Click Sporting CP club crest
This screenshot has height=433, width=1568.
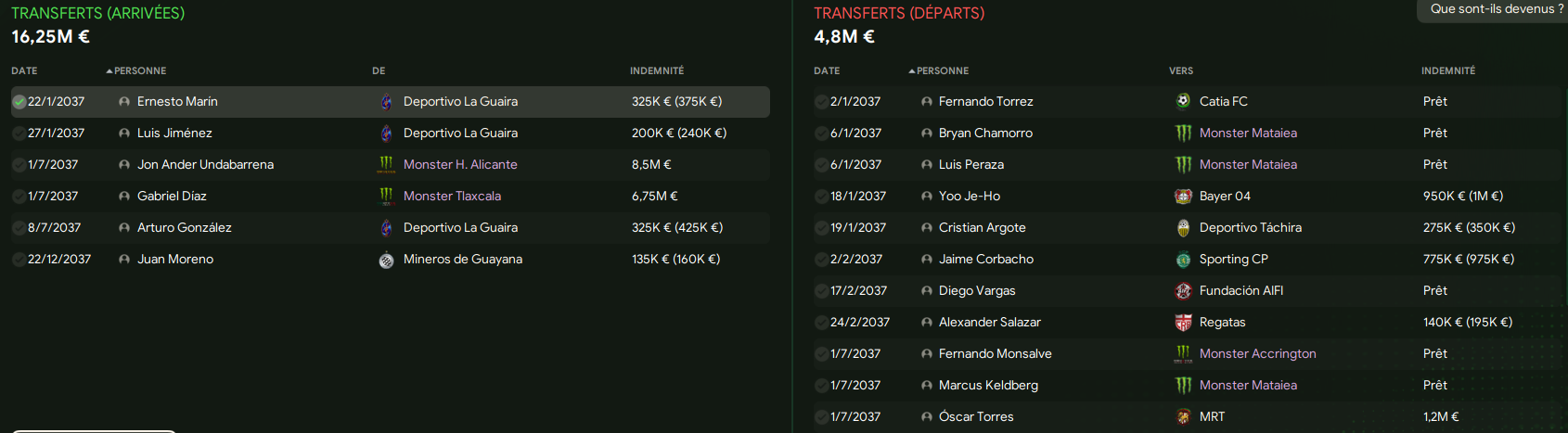(x=1183, y=260)
